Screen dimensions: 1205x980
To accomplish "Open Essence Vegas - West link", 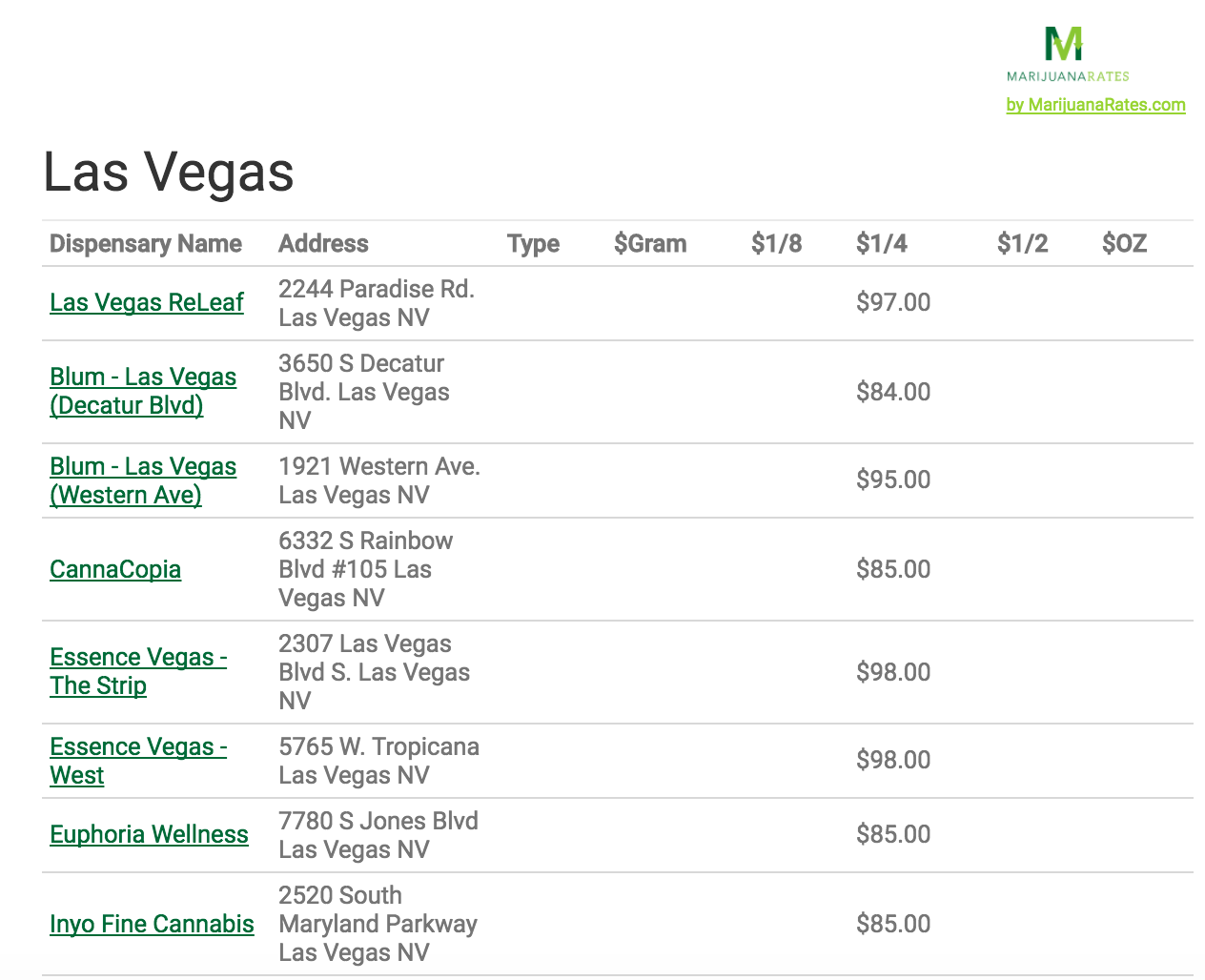I will click(138, 761).
